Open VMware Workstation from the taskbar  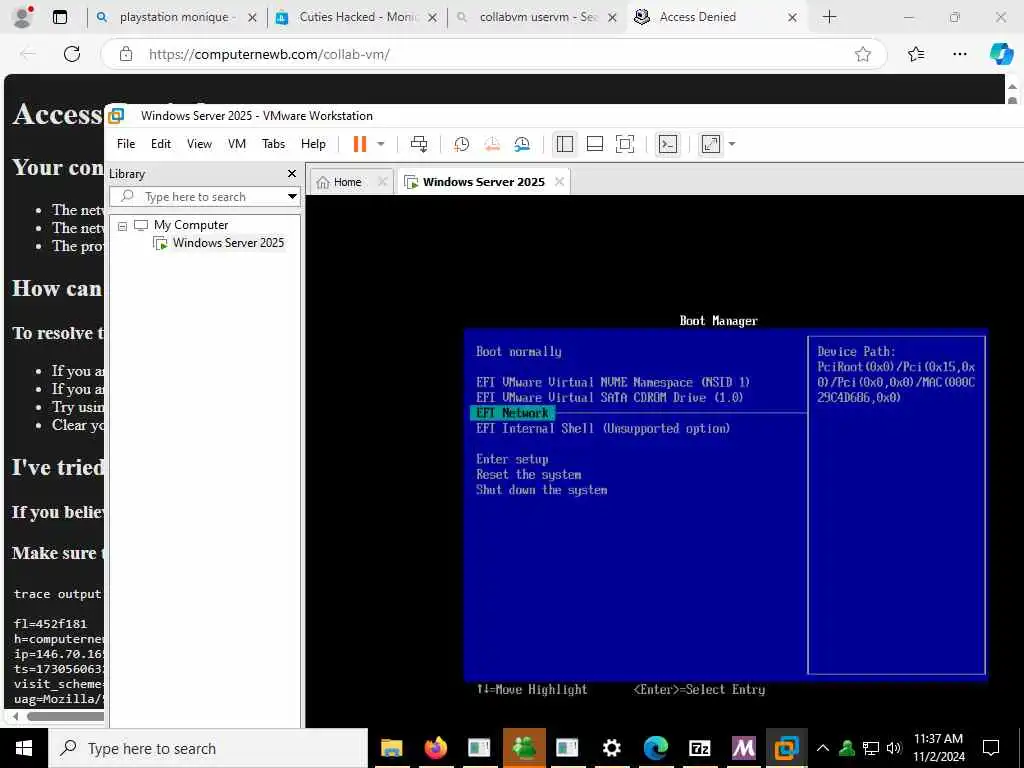click(787, 748)
